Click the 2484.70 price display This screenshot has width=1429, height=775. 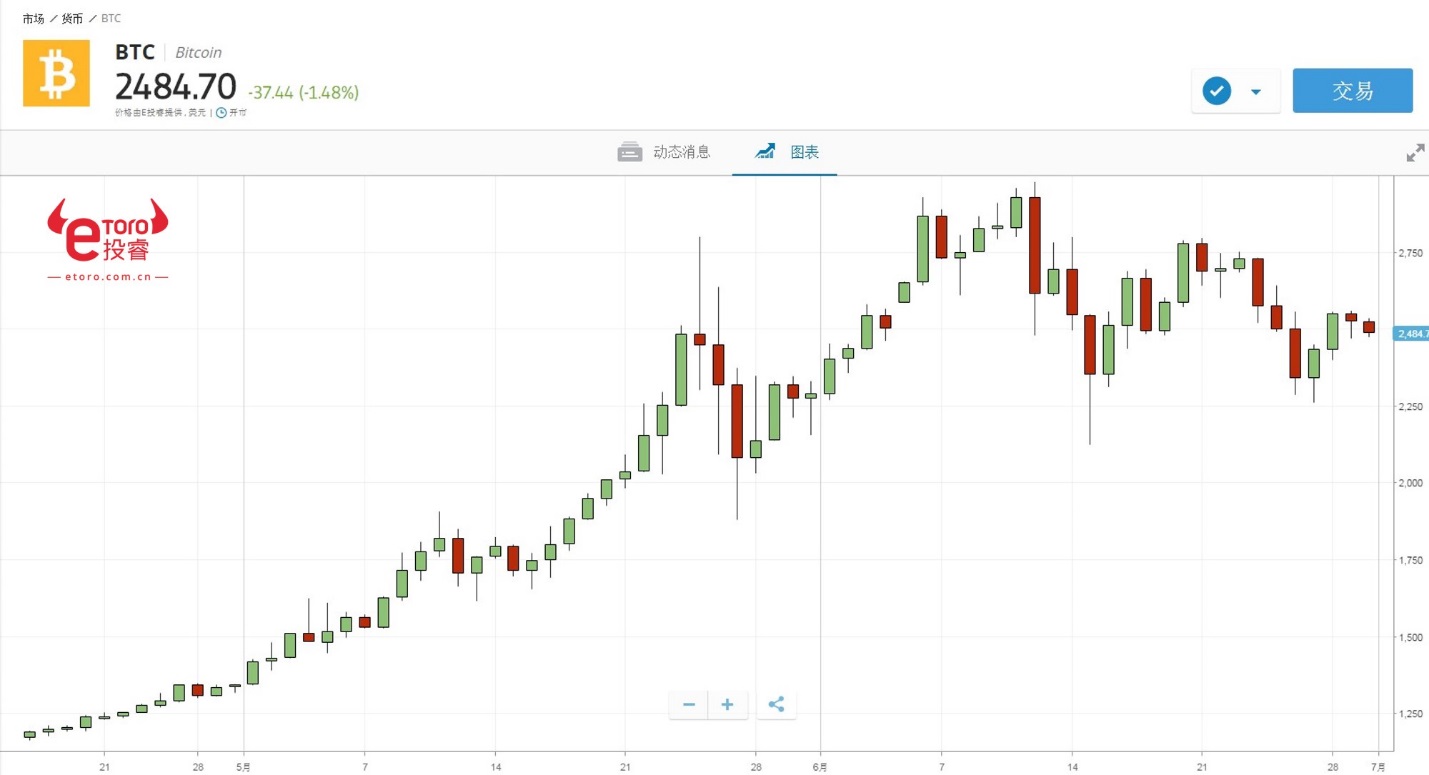[176, 88]
